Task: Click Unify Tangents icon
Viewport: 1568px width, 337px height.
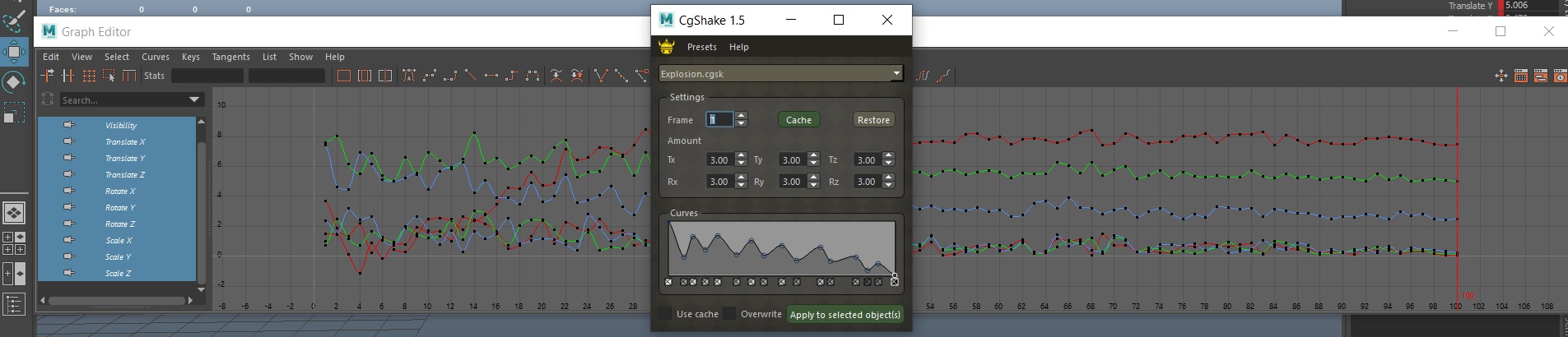Action: (x=621, y=76)
